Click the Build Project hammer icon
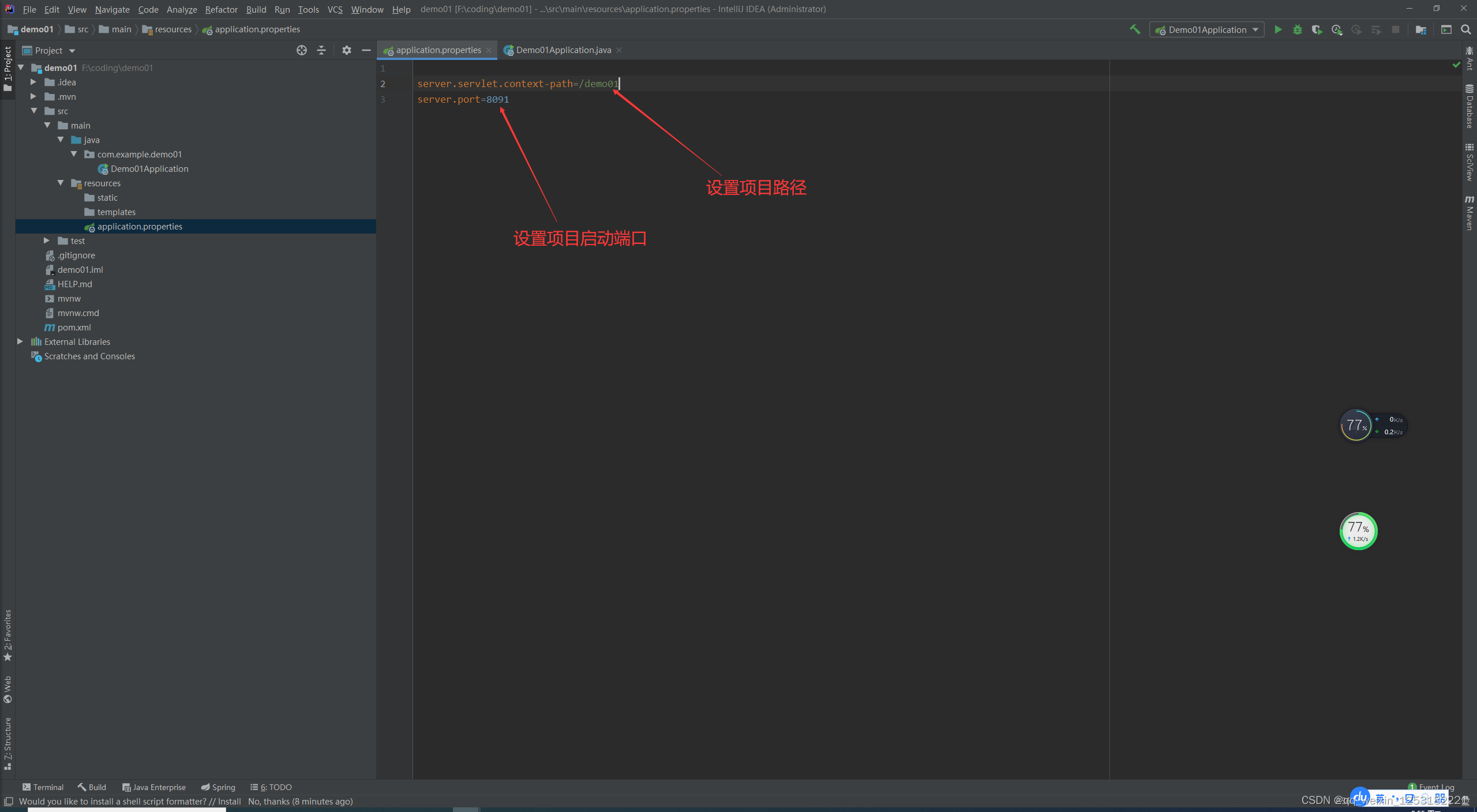This screenshot has height=812, width=1477. pos(1135,29)
